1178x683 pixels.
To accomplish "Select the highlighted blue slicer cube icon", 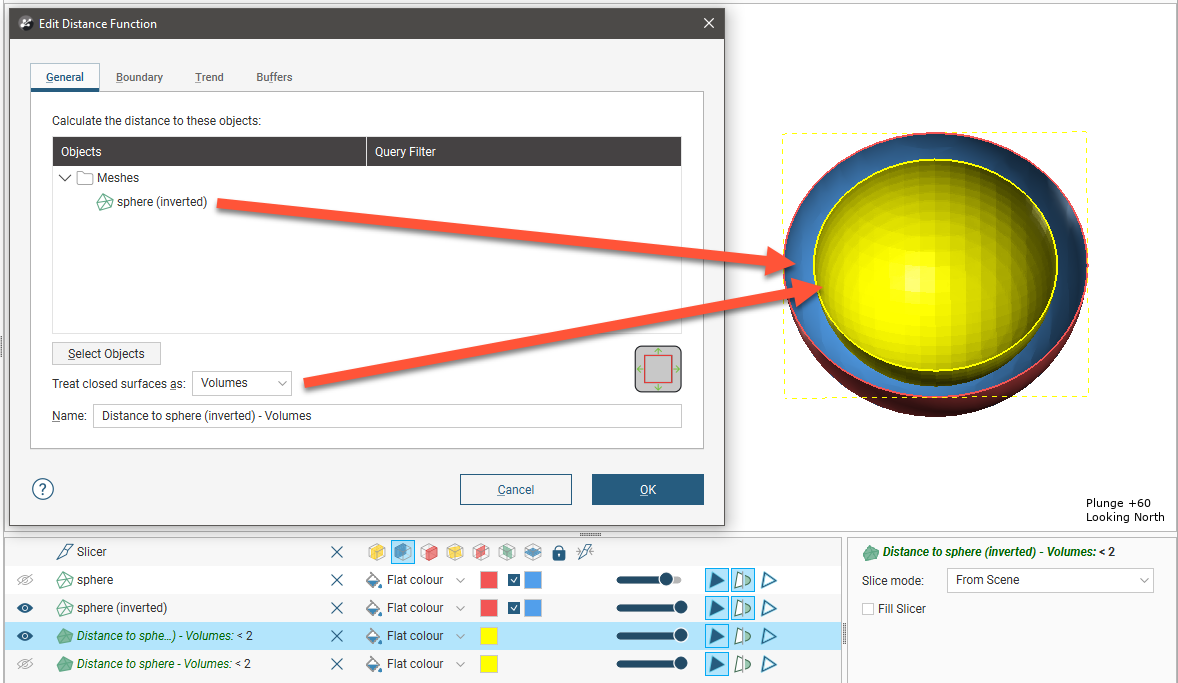I will click(403, 552).
